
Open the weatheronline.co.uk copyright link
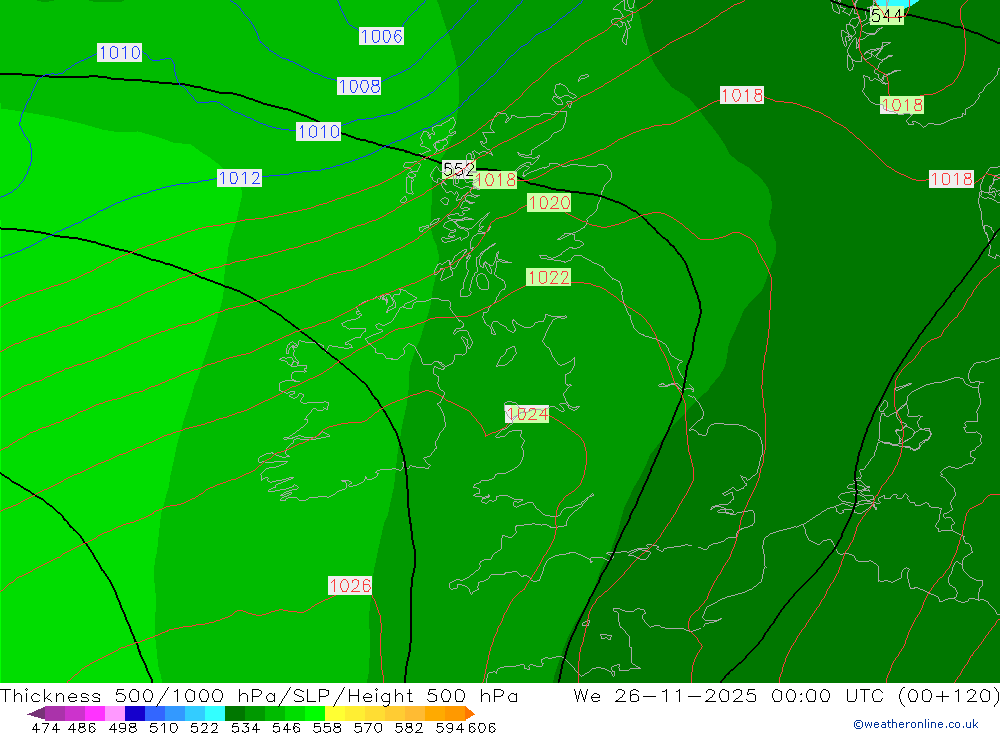point(916,724)
